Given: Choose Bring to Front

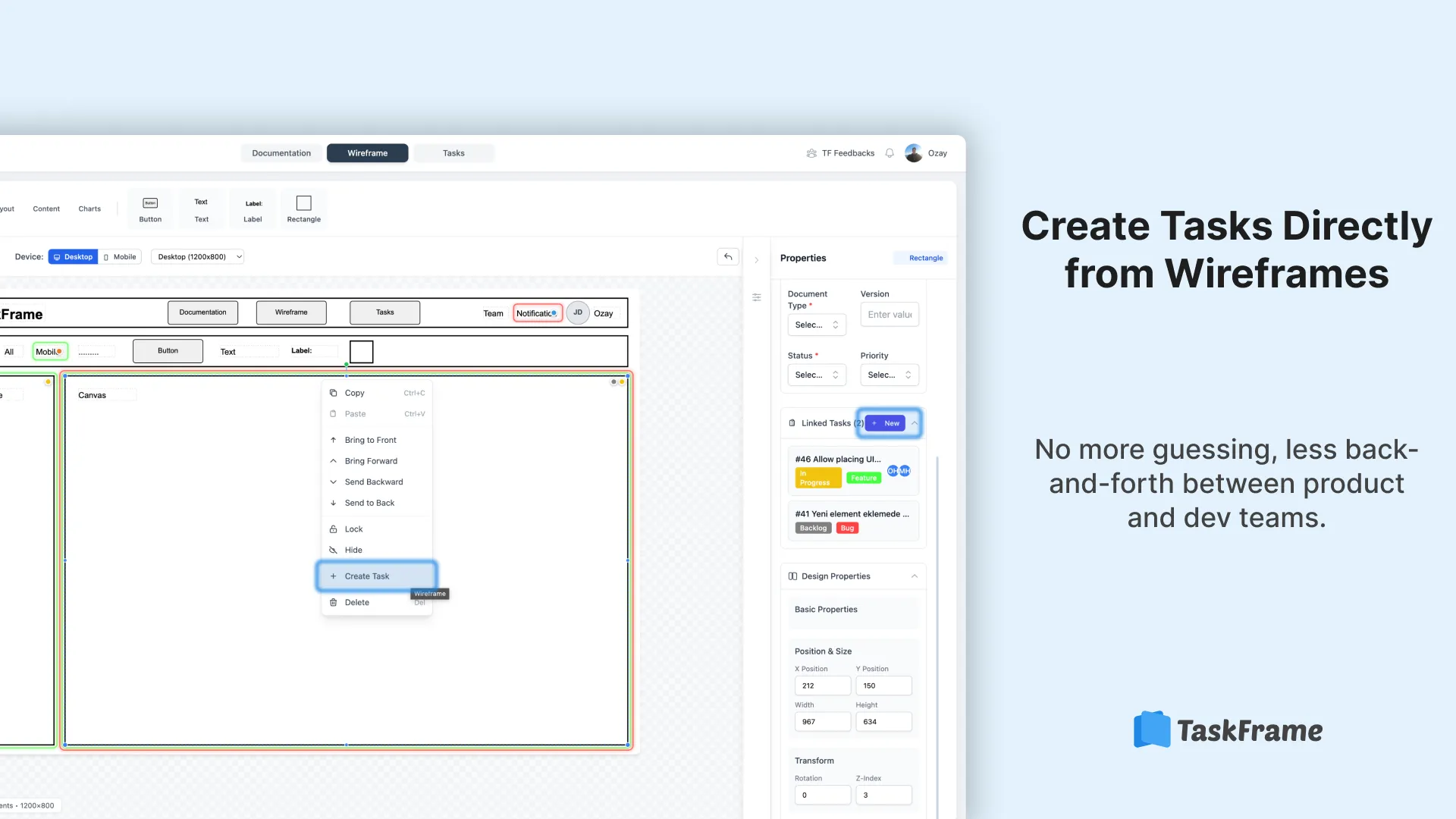Looking at the screenshot, I should coord(377,441).
